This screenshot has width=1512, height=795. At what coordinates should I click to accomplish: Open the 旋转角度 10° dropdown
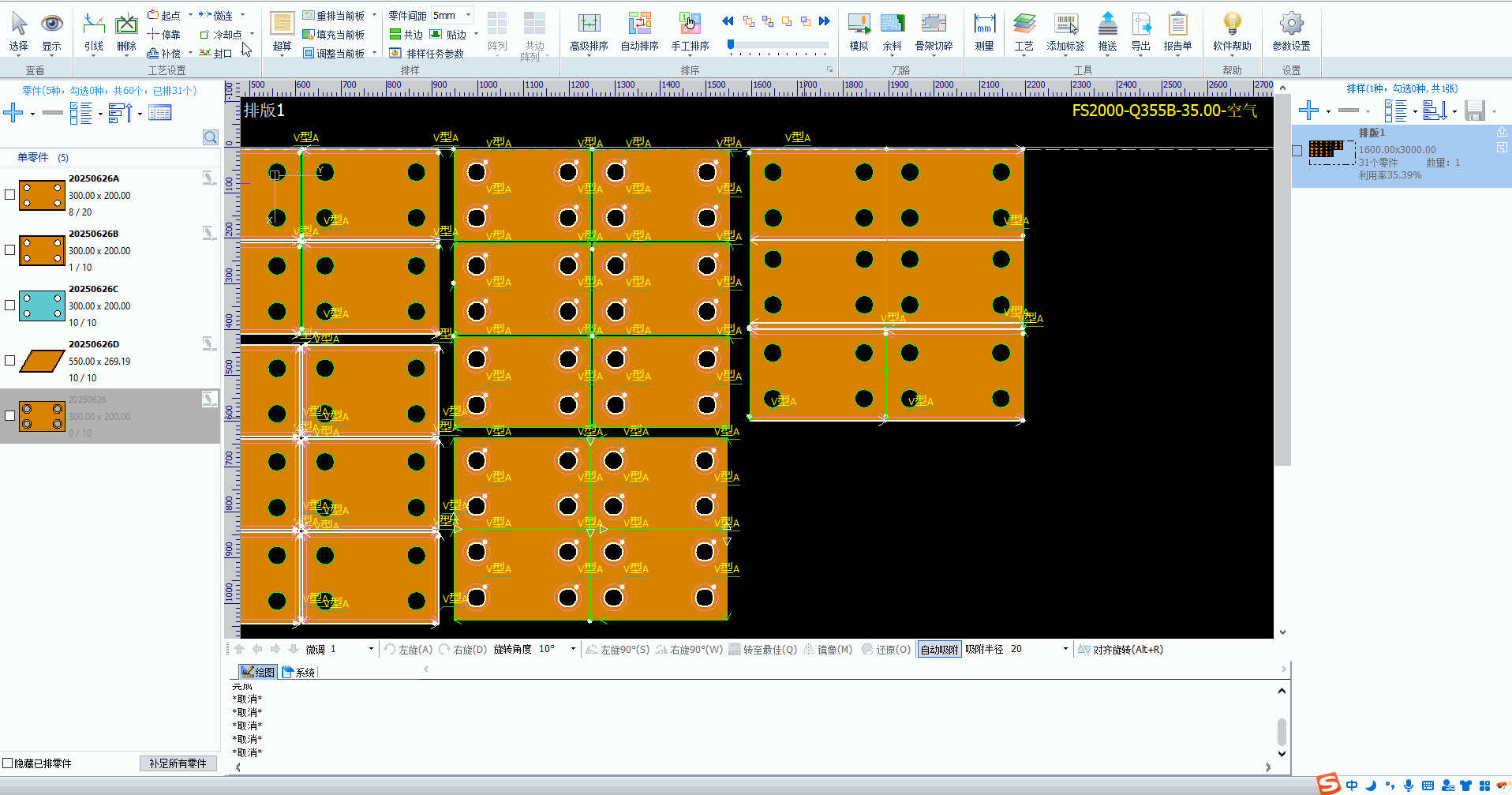pyautogui.click(x=573, y=649)
